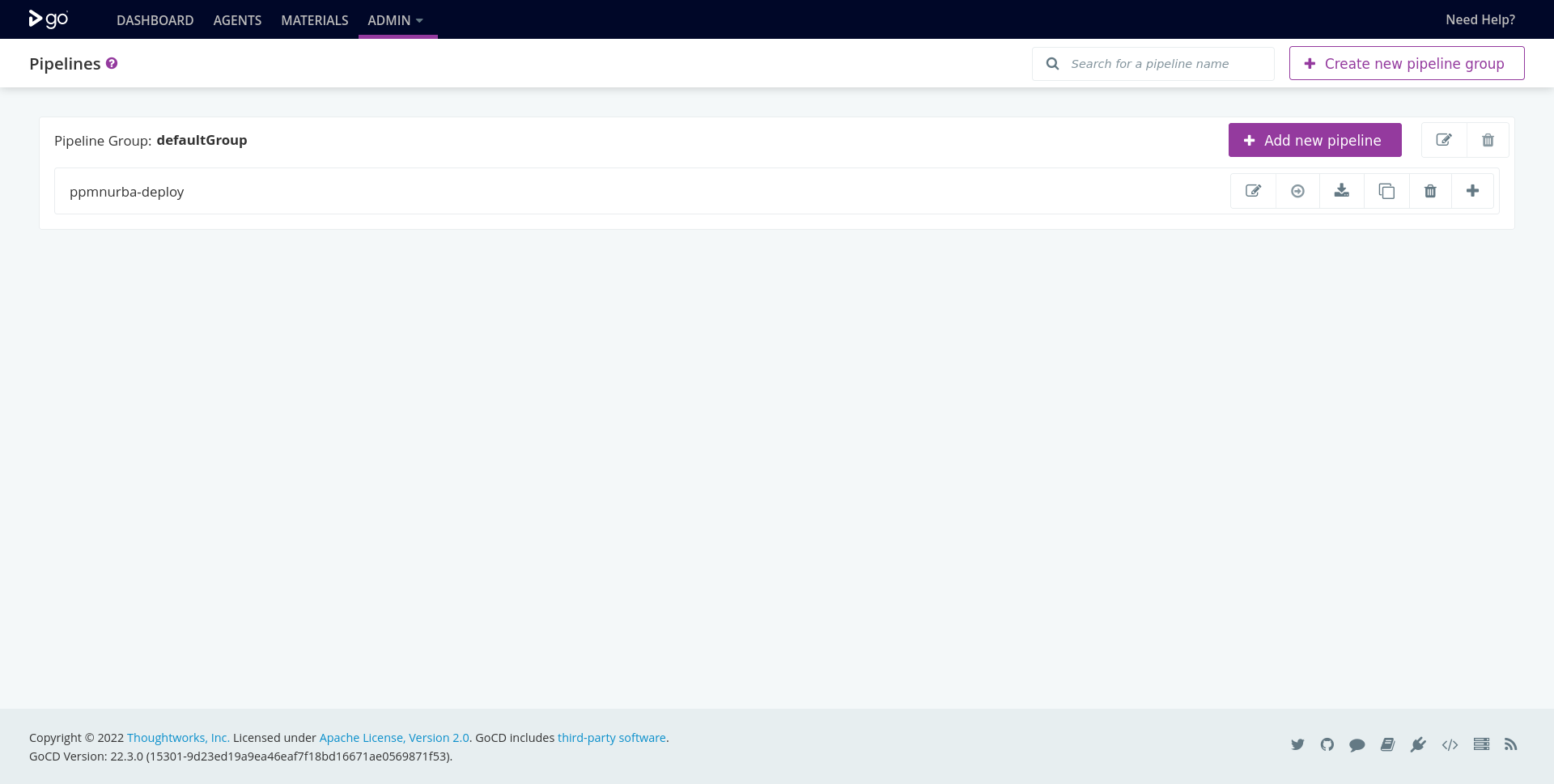Open the Pipelines help question icon
Screen dimensions: 1554x784
click(x=112, y=63)
